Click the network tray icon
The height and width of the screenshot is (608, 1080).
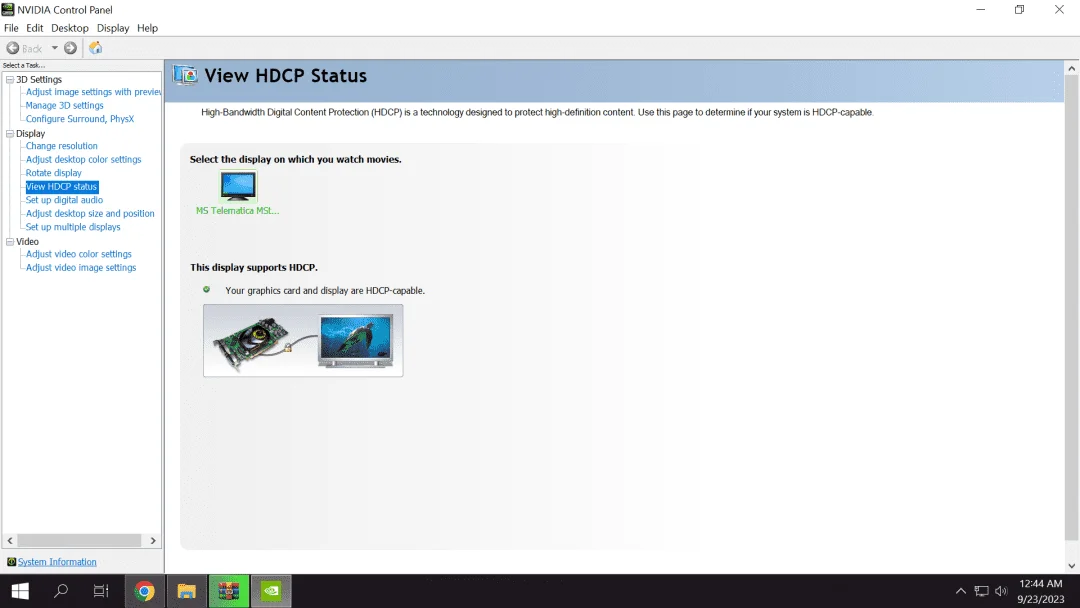coord(982,591)
